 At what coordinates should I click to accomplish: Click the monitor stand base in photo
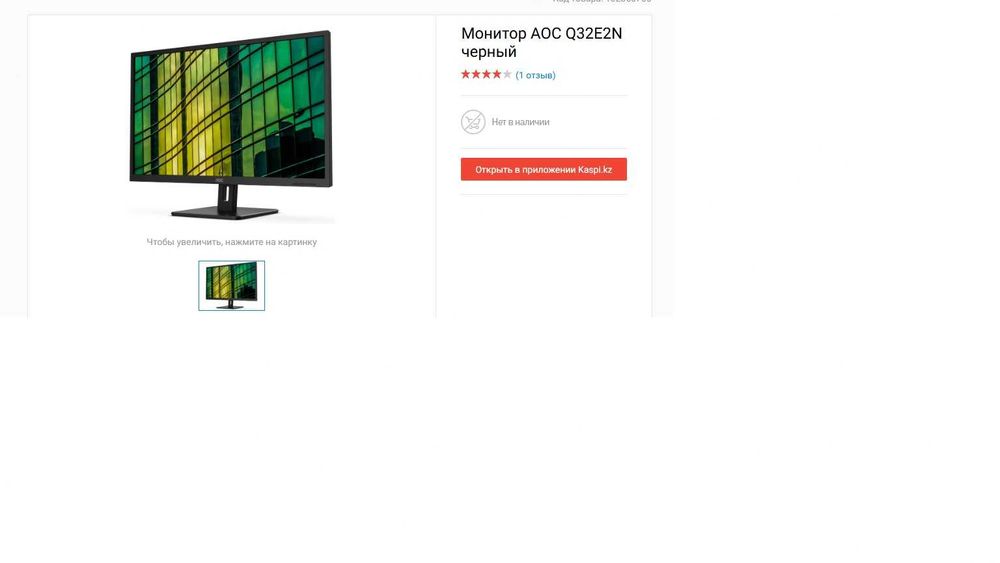[224, 213]
